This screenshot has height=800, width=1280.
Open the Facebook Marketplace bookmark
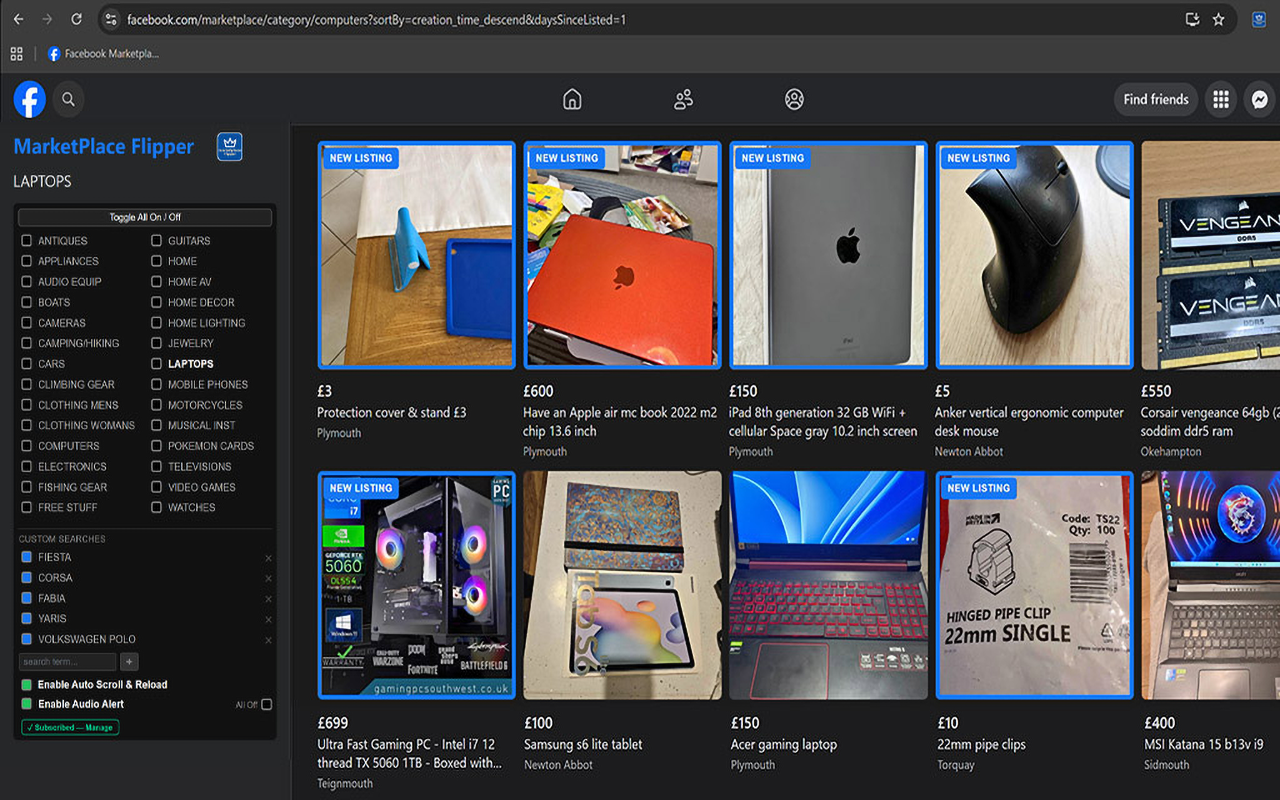(x=103, y=54)
